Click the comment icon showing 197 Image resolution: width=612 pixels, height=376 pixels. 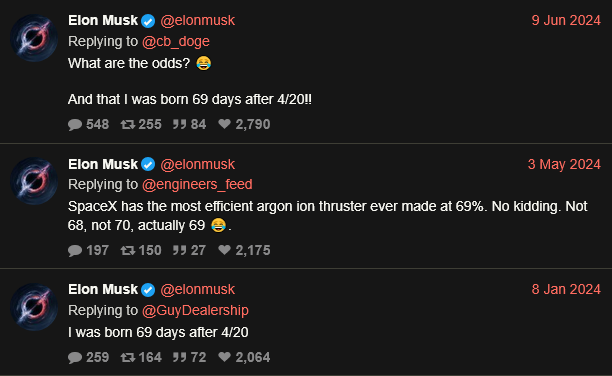75,251
